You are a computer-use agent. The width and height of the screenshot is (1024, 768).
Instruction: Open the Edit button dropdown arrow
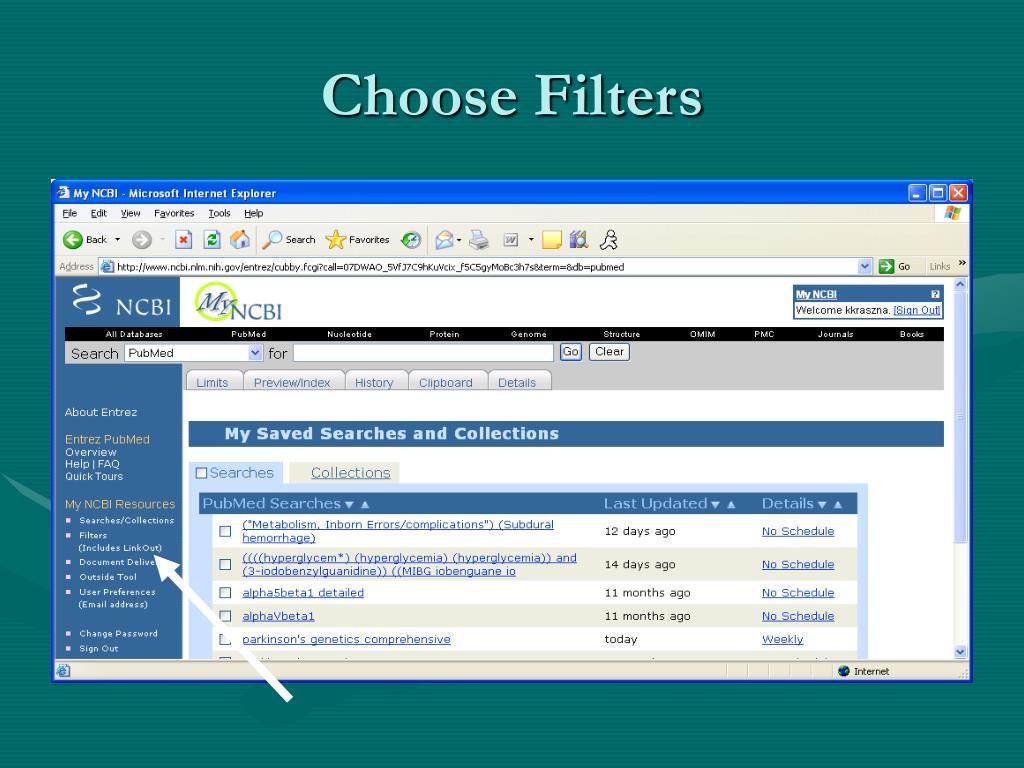coord(531,240)
